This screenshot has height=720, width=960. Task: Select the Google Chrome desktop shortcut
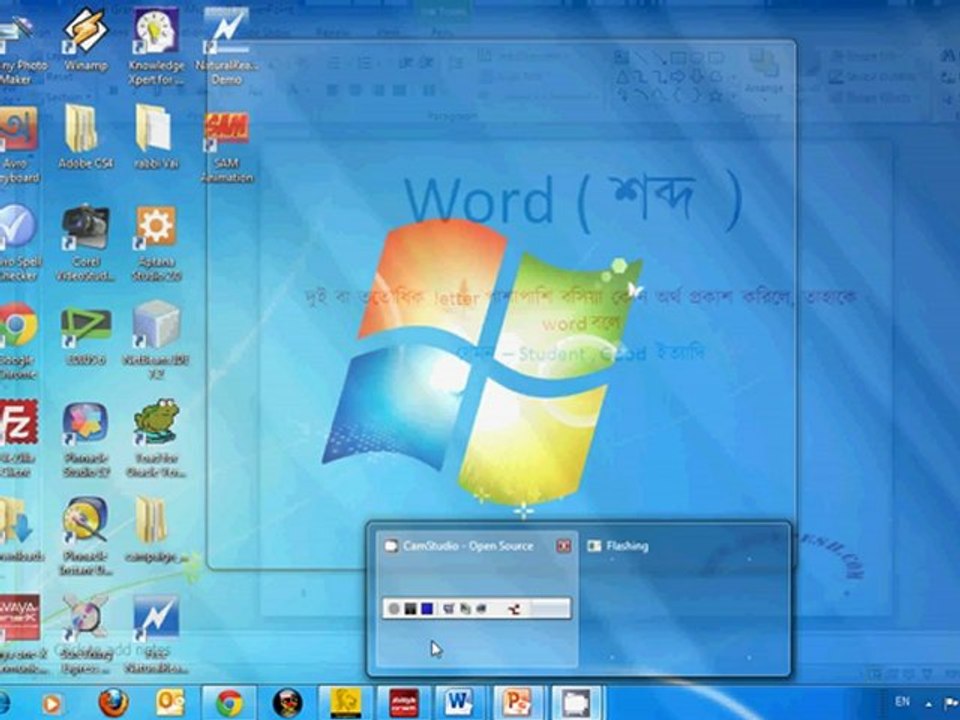tap(17, 340)
